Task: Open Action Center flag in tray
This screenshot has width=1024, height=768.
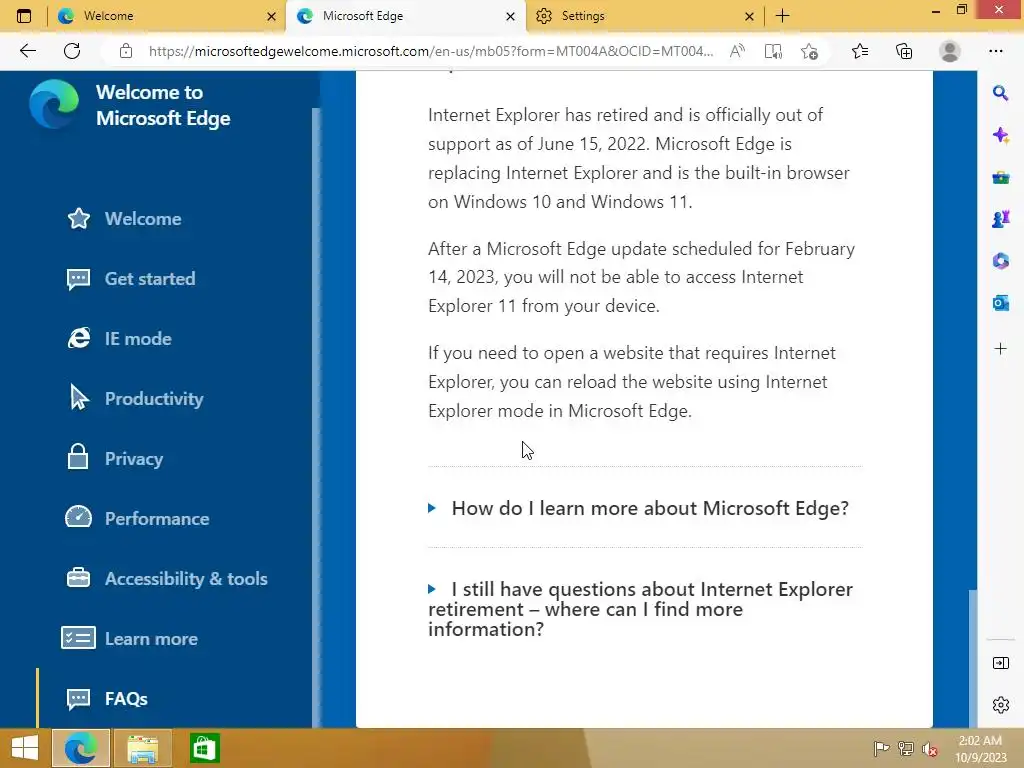Action: (x=881, y=748)
